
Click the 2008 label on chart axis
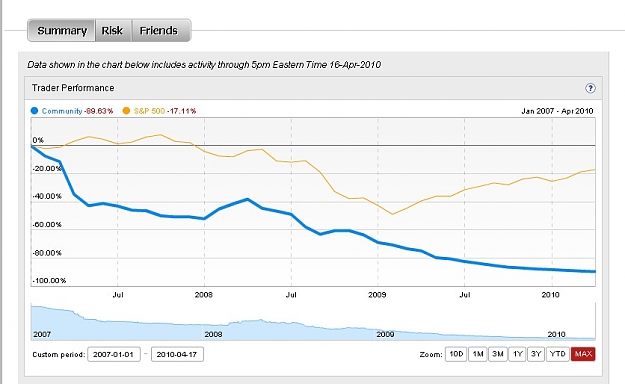(204, 295)
